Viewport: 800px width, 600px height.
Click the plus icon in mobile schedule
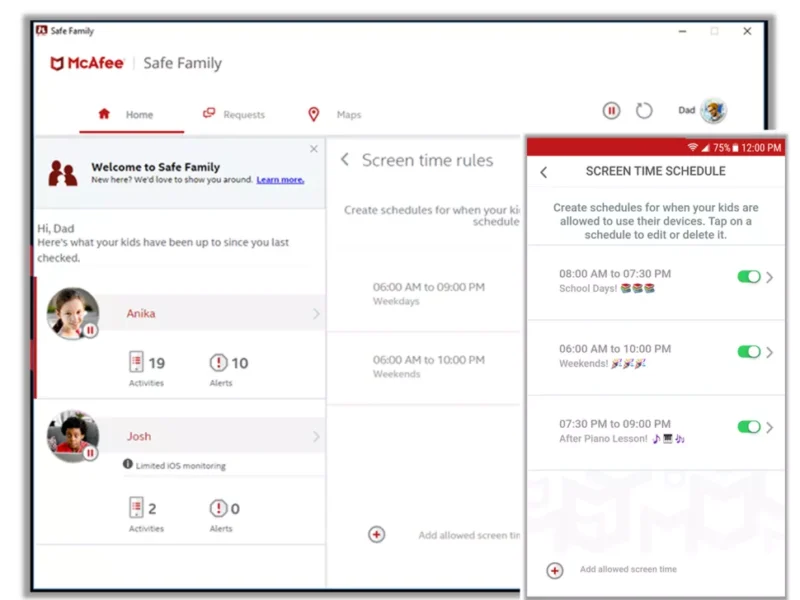(555, 570)
